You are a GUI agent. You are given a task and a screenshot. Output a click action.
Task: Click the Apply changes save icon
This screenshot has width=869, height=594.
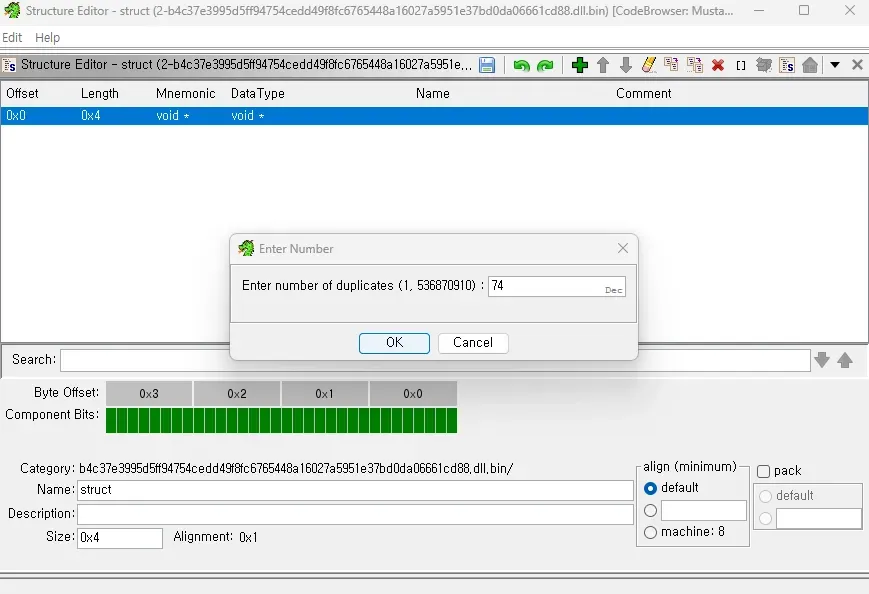(x=487, y=65)
